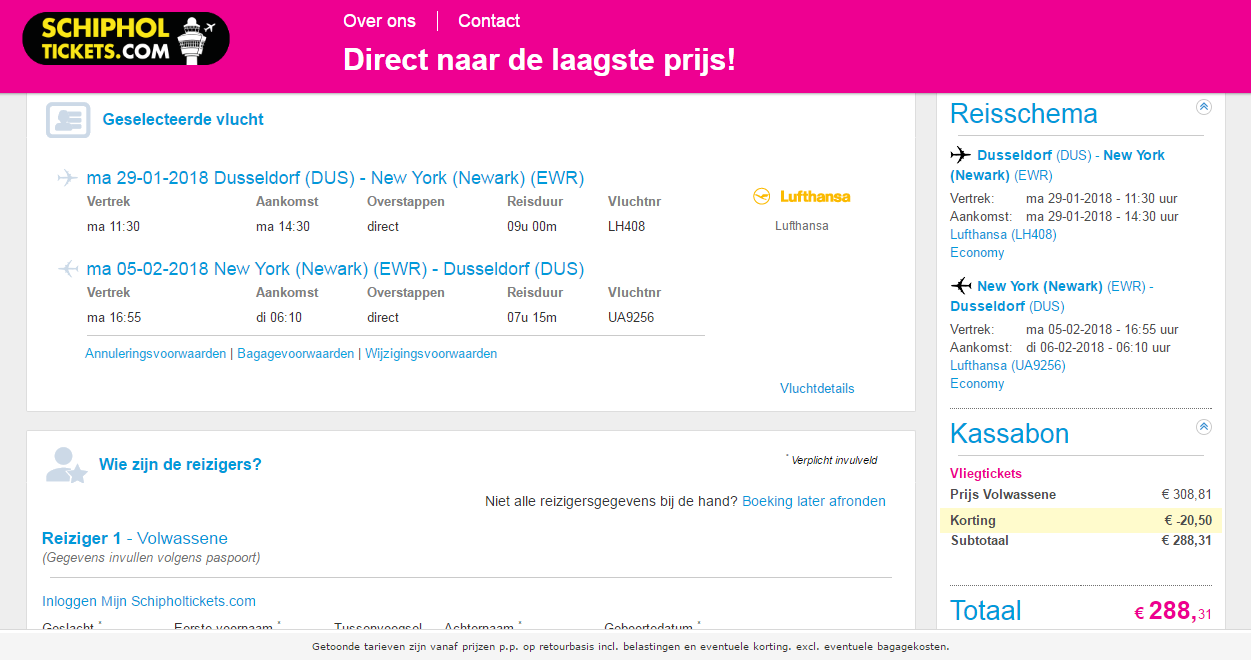Click the outbound flight airplane icon
This screenshot has width=1251, height=660.
pos(67,178)
